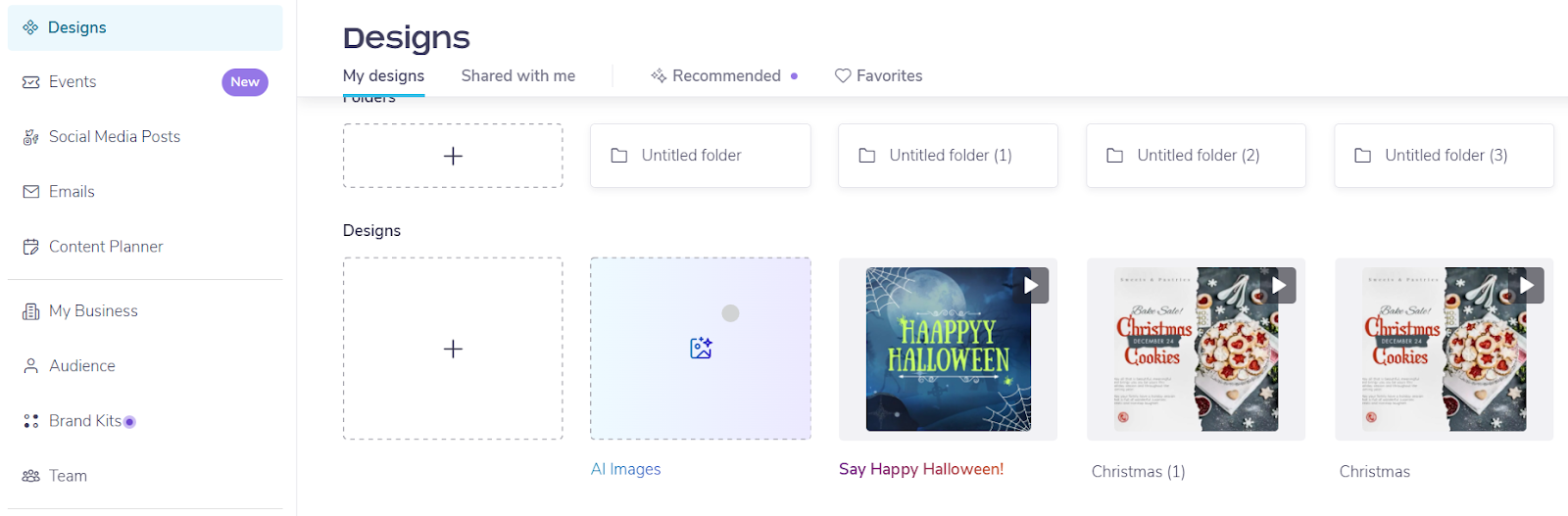
Task: Click the Brand Kits dots icon
Action: pyautogui.click(x=31, y=421)
